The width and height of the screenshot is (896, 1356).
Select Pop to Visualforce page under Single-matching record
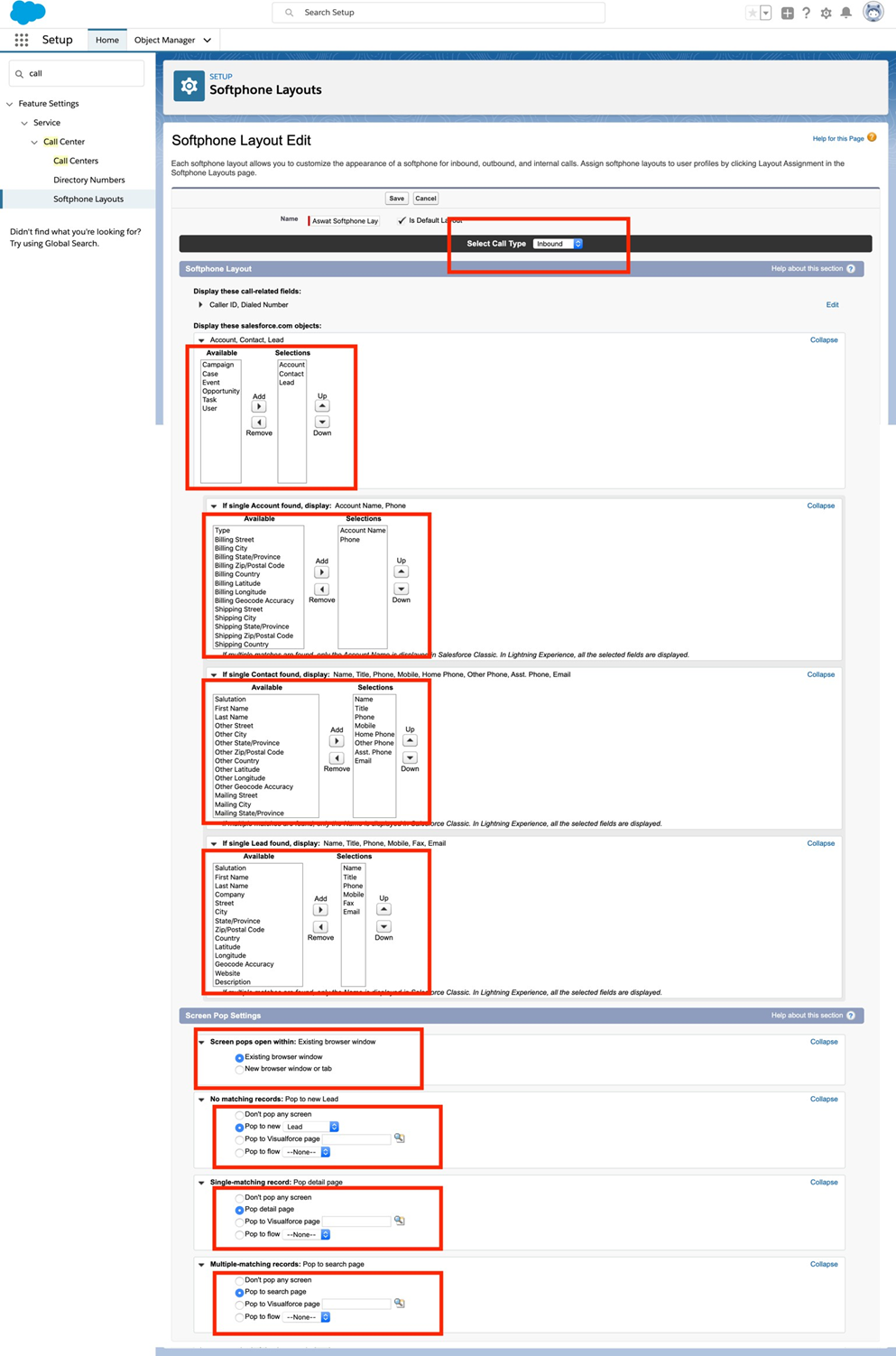tap(239, 1221)
